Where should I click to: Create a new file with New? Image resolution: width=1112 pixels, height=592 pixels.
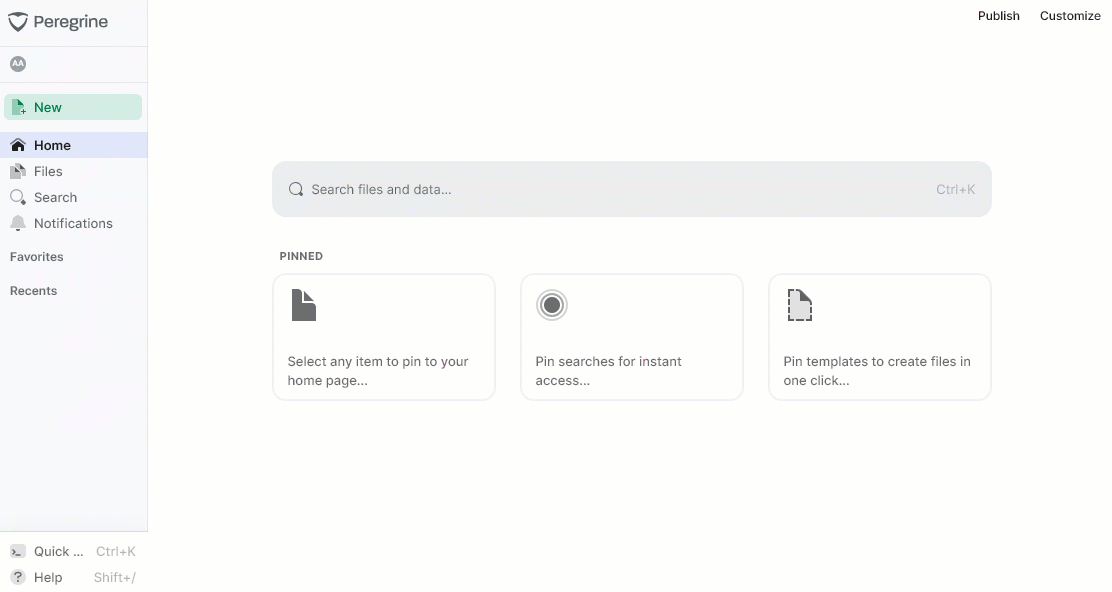[x=73, y=107]
